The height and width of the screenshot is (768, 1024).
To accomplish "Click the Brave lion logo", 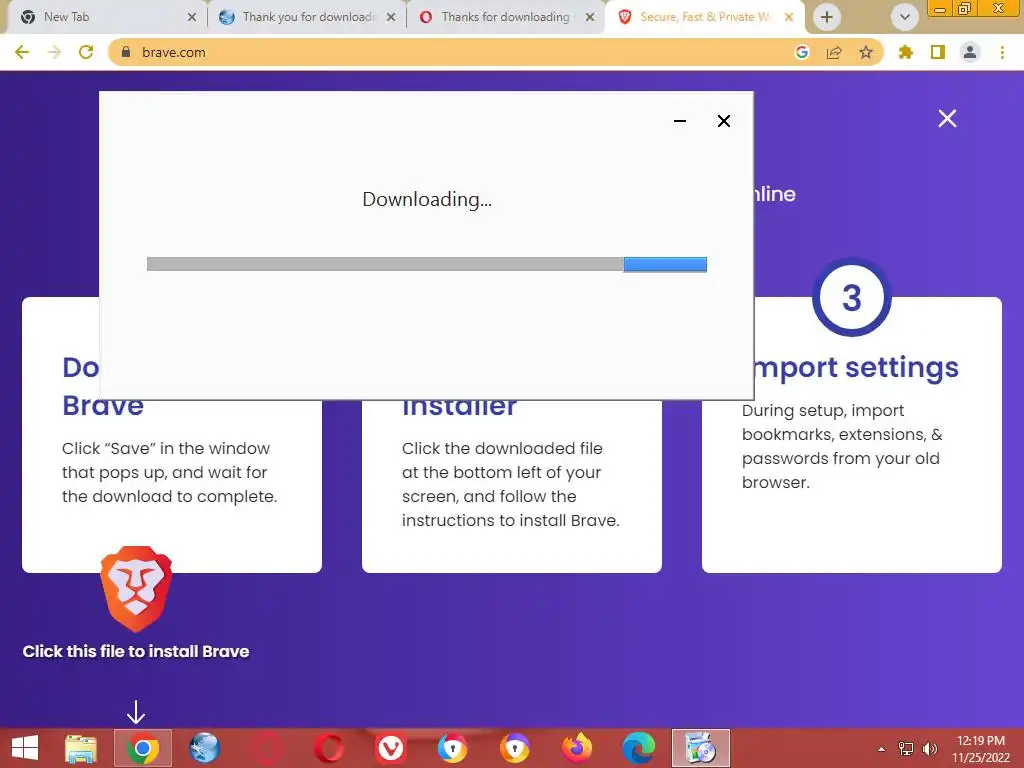I will point(136,588).
